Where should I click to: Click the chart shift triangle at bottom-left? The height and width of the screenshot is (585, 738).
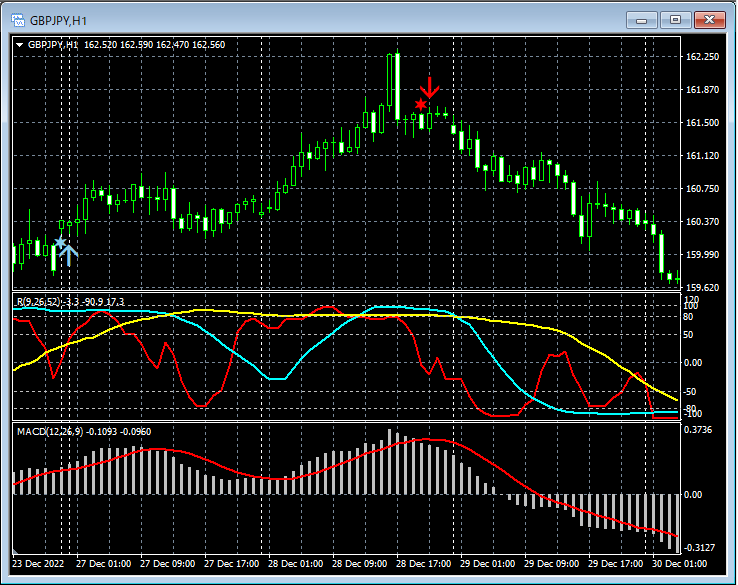pos(17,552)
